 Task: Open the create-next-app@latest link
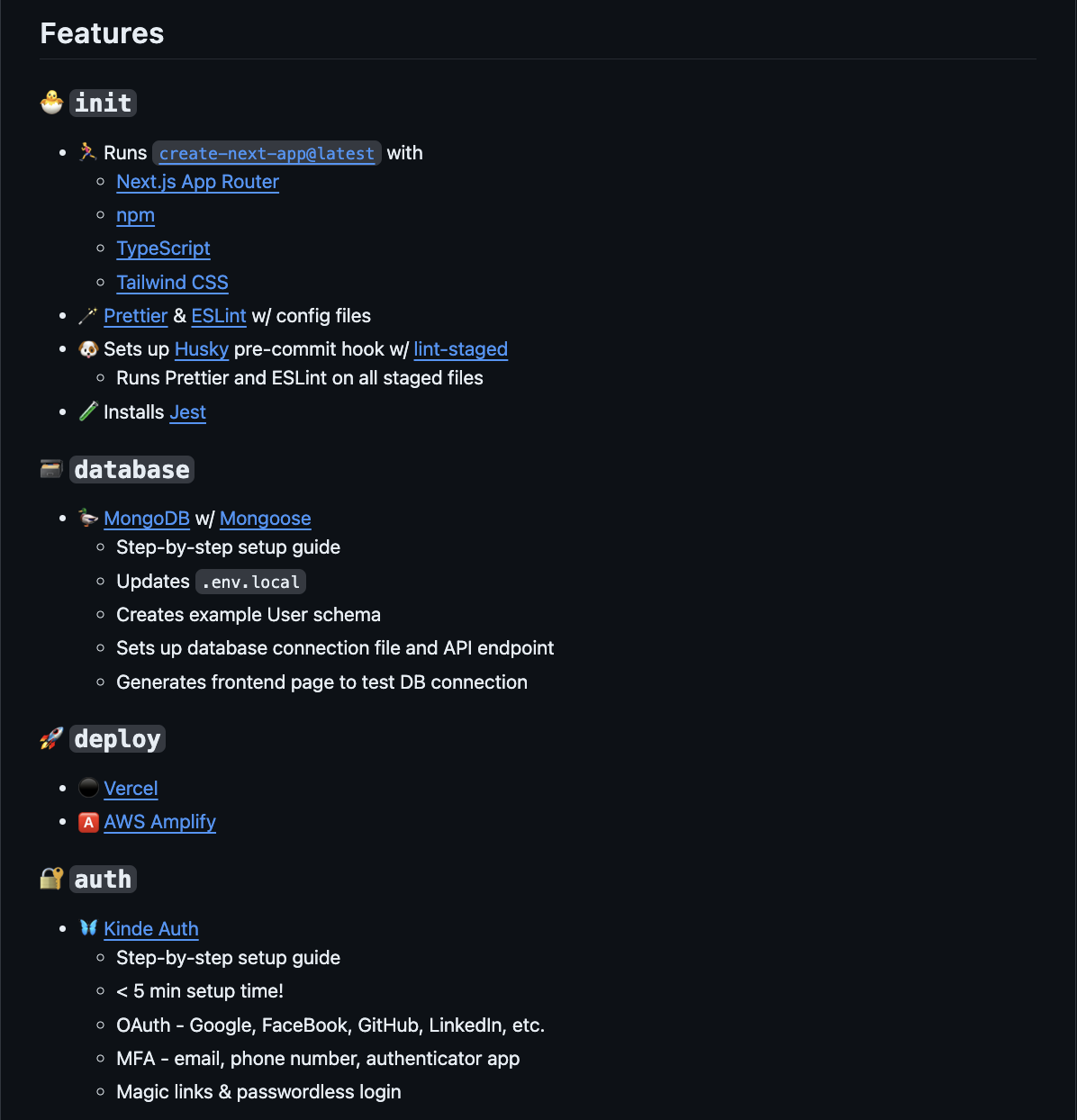coord(267,153)
